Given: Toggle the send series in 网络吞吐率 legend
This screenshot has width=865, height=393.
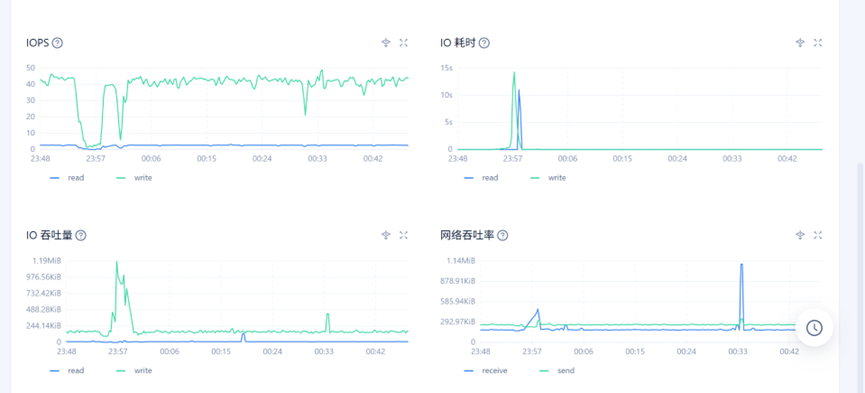Looking at the screenshot, I should tap(557, 370).
